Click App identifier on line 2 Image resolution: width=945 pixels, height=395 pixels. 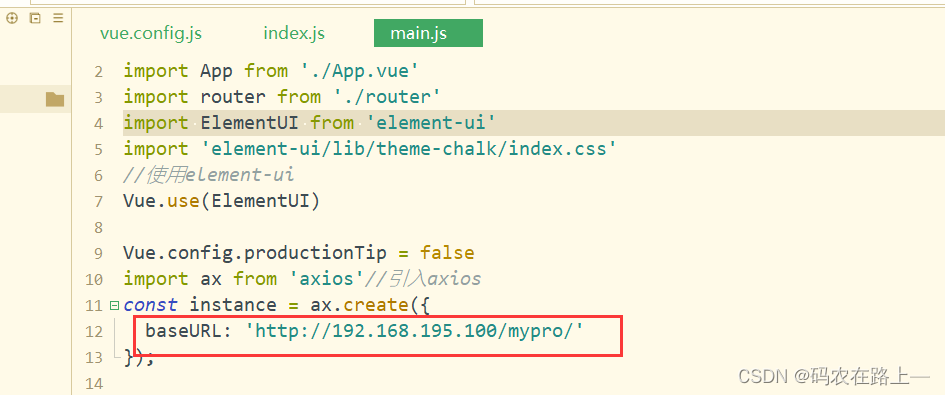[x=216, y=71]
